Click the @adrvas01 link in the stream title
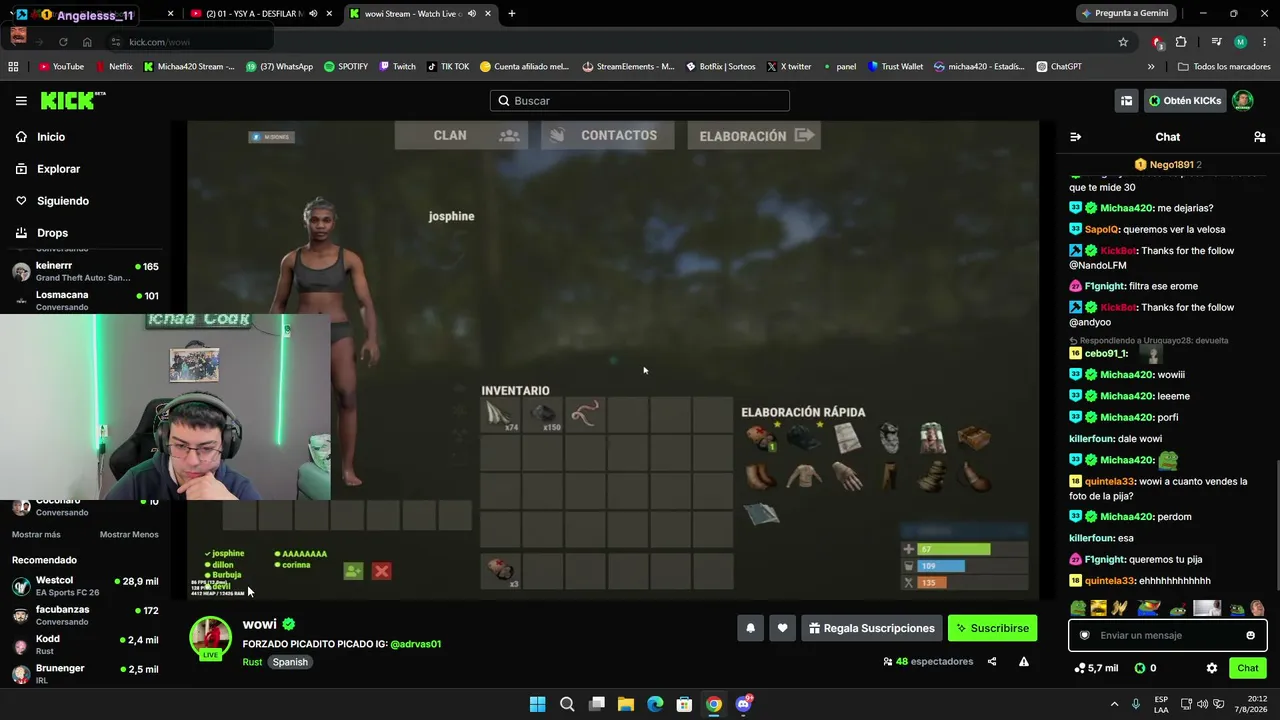1280x720 pixels. 415,644
